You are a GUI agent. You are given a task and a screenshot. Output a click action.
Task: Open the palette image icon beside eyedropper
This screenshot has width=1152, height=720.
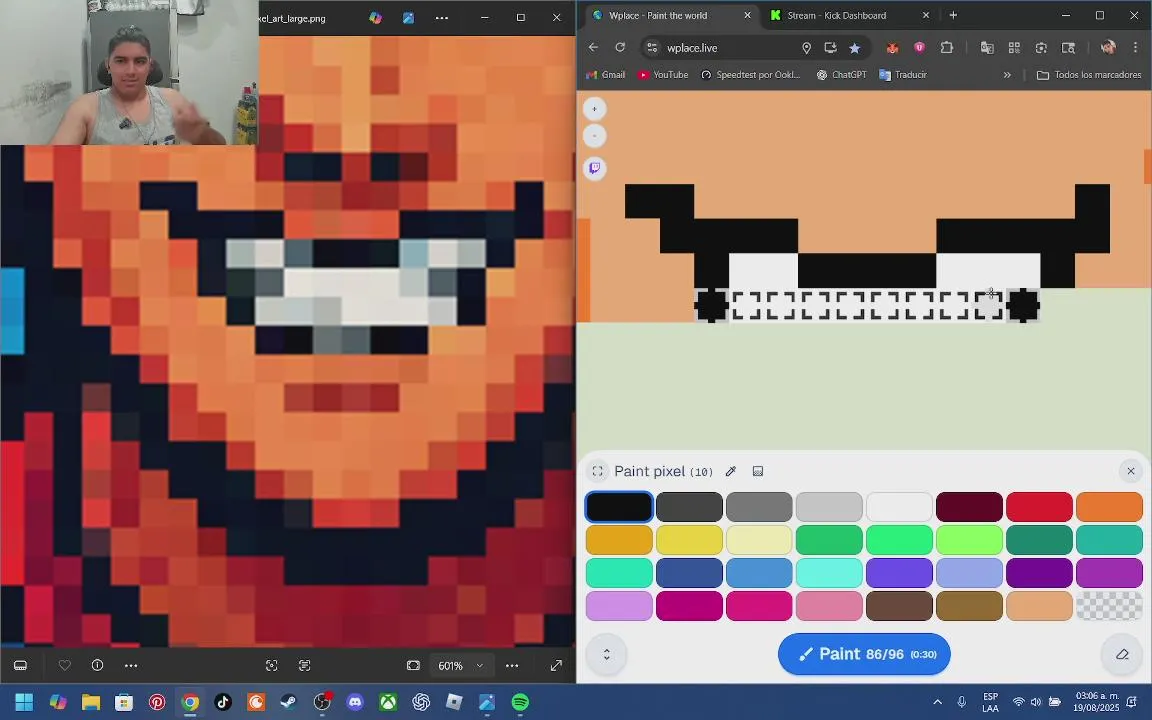coord(757,472)
